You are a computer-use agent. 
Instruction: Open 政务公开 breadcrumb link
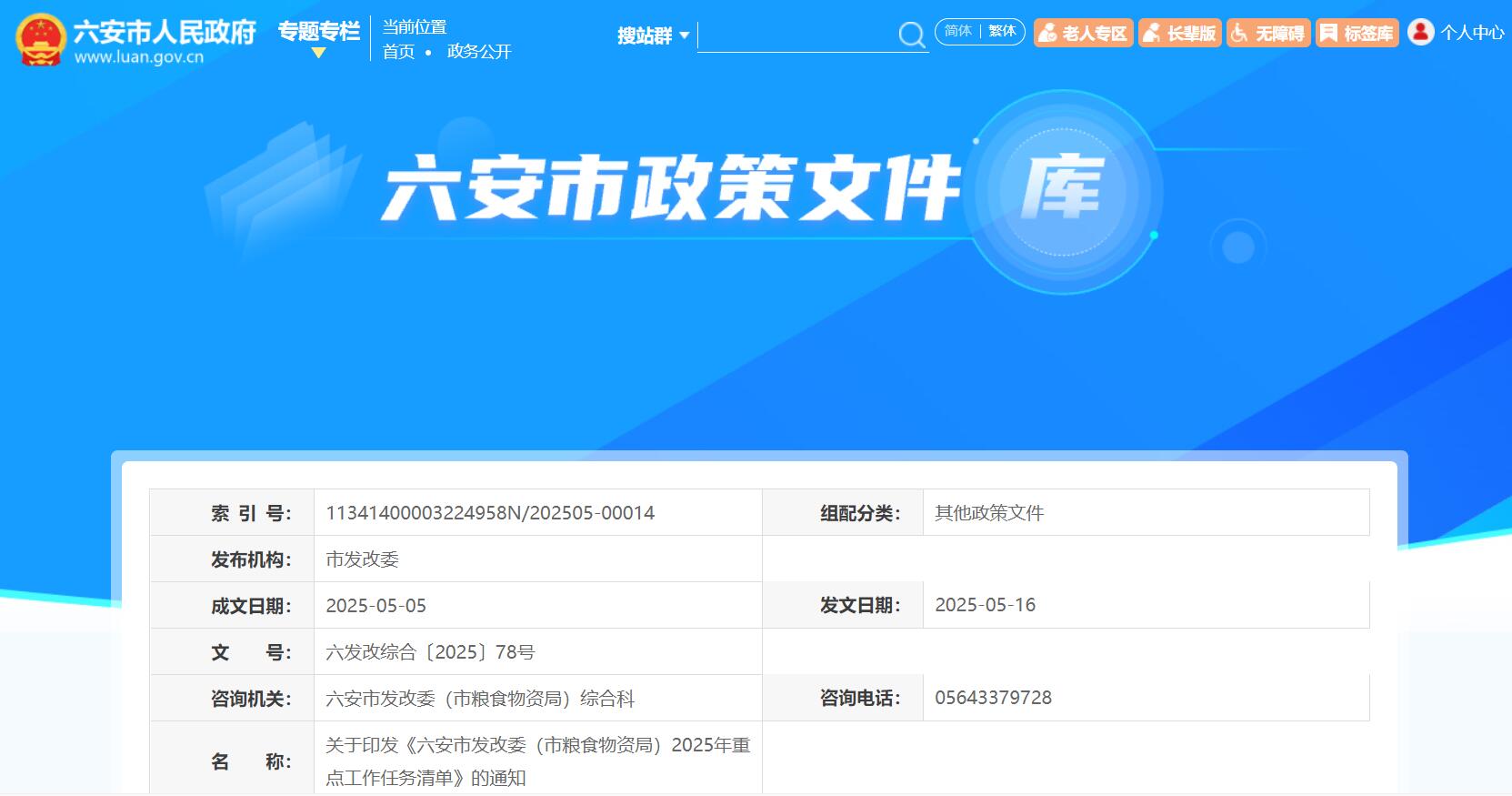[x=479, y=52]
